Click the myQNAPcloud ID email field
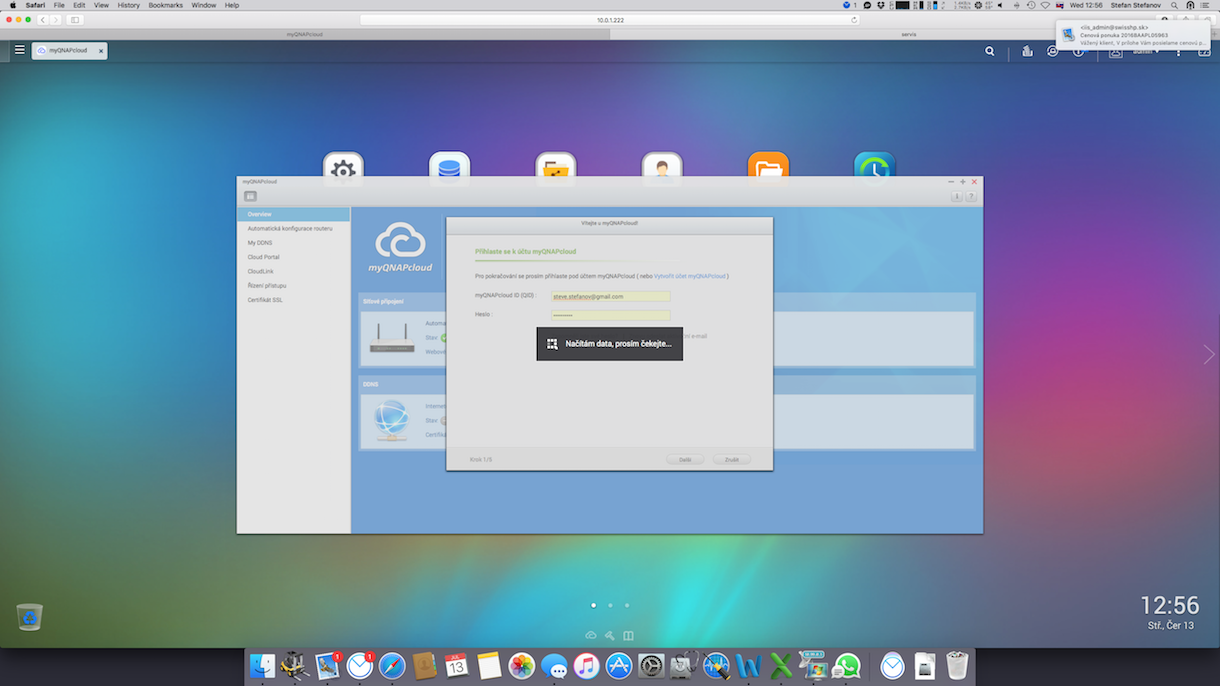 click(x=610, y=296)
